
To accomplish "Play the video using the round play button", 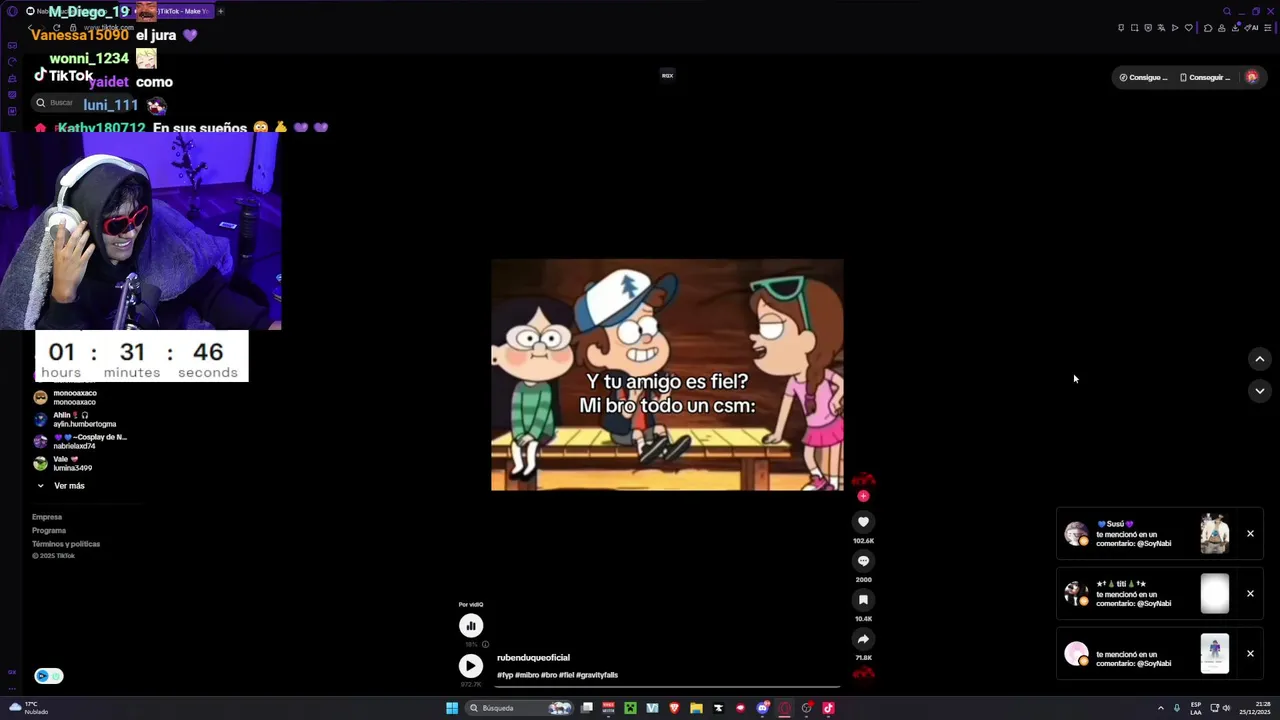I will coord(471,666).
